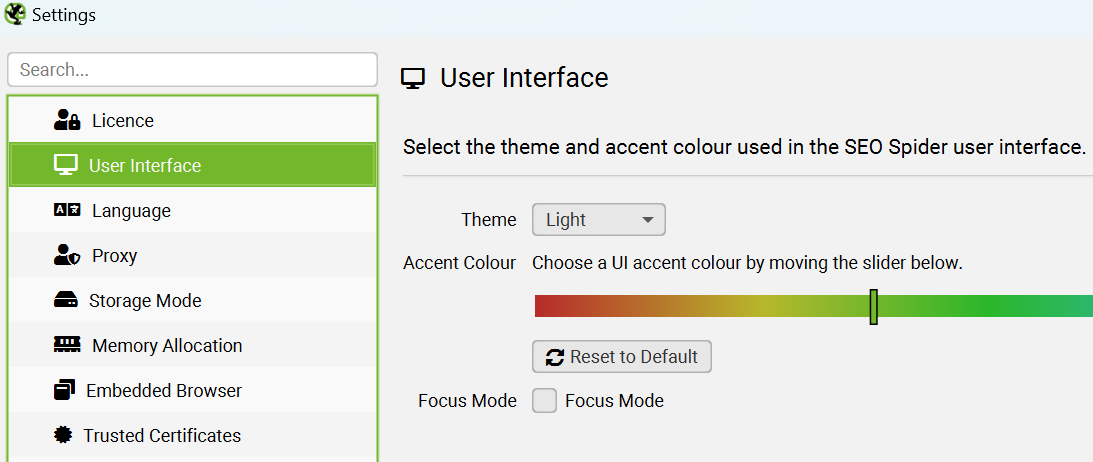This screenshot has width=1093, height=462.
Task: Click the monitor icon beside User Interface heading
Action: 413,79
